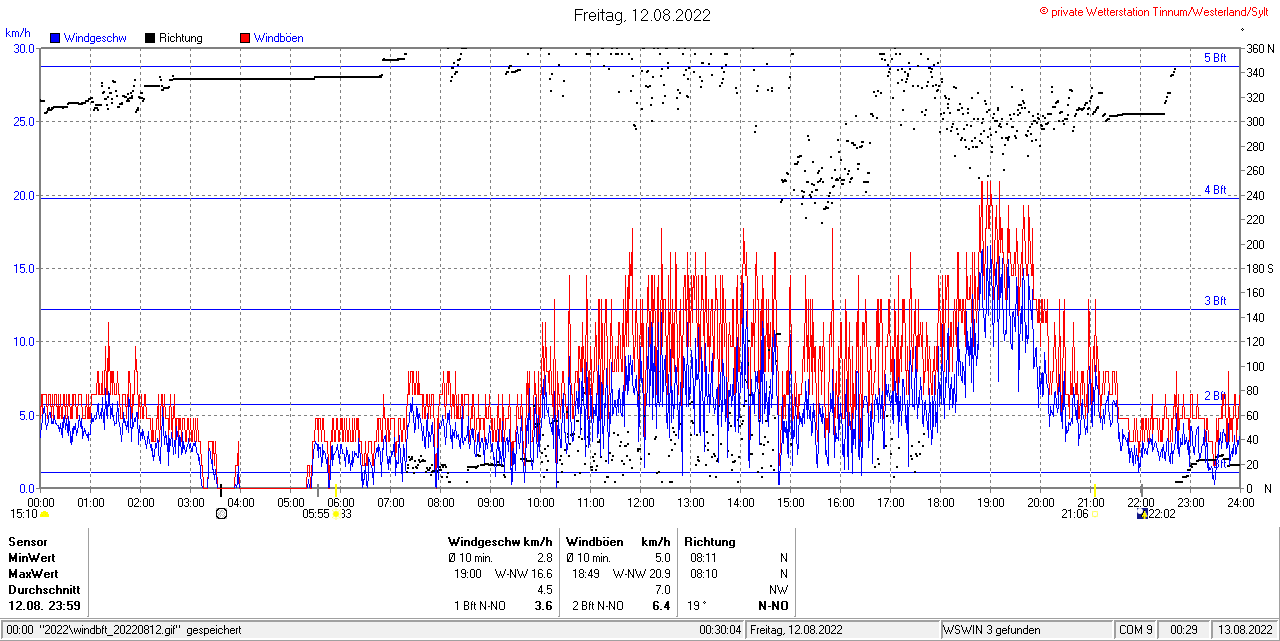Click the red Windböen legend swatch
The height and width of the screenshot is (641, 1280).
245,38
